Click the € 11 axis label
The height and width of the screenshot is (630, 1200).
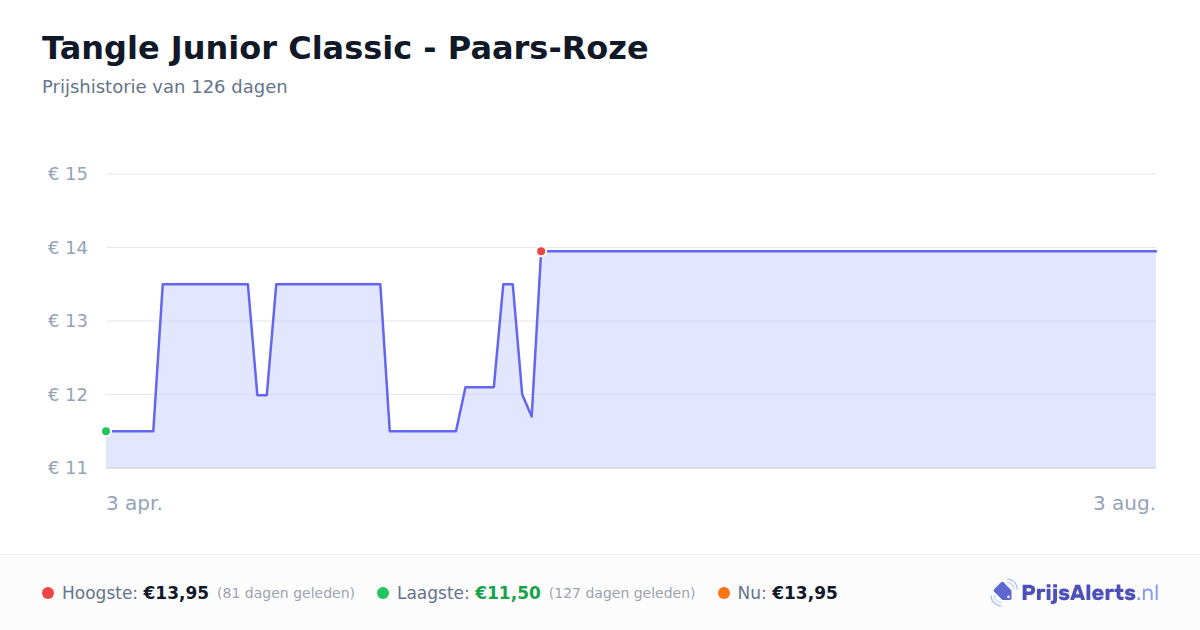coord(68,468)
